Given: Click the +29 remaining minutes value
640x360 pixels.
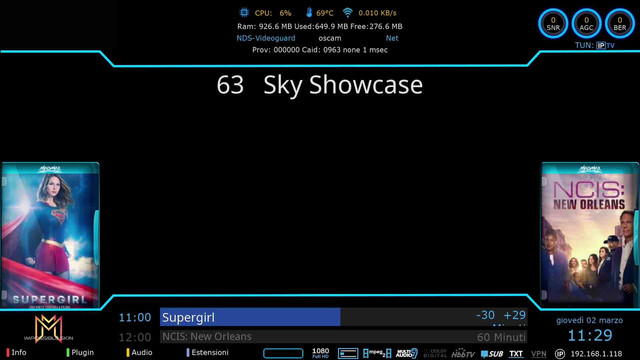Looking at the screenshot, I should (x=515, y=315).
